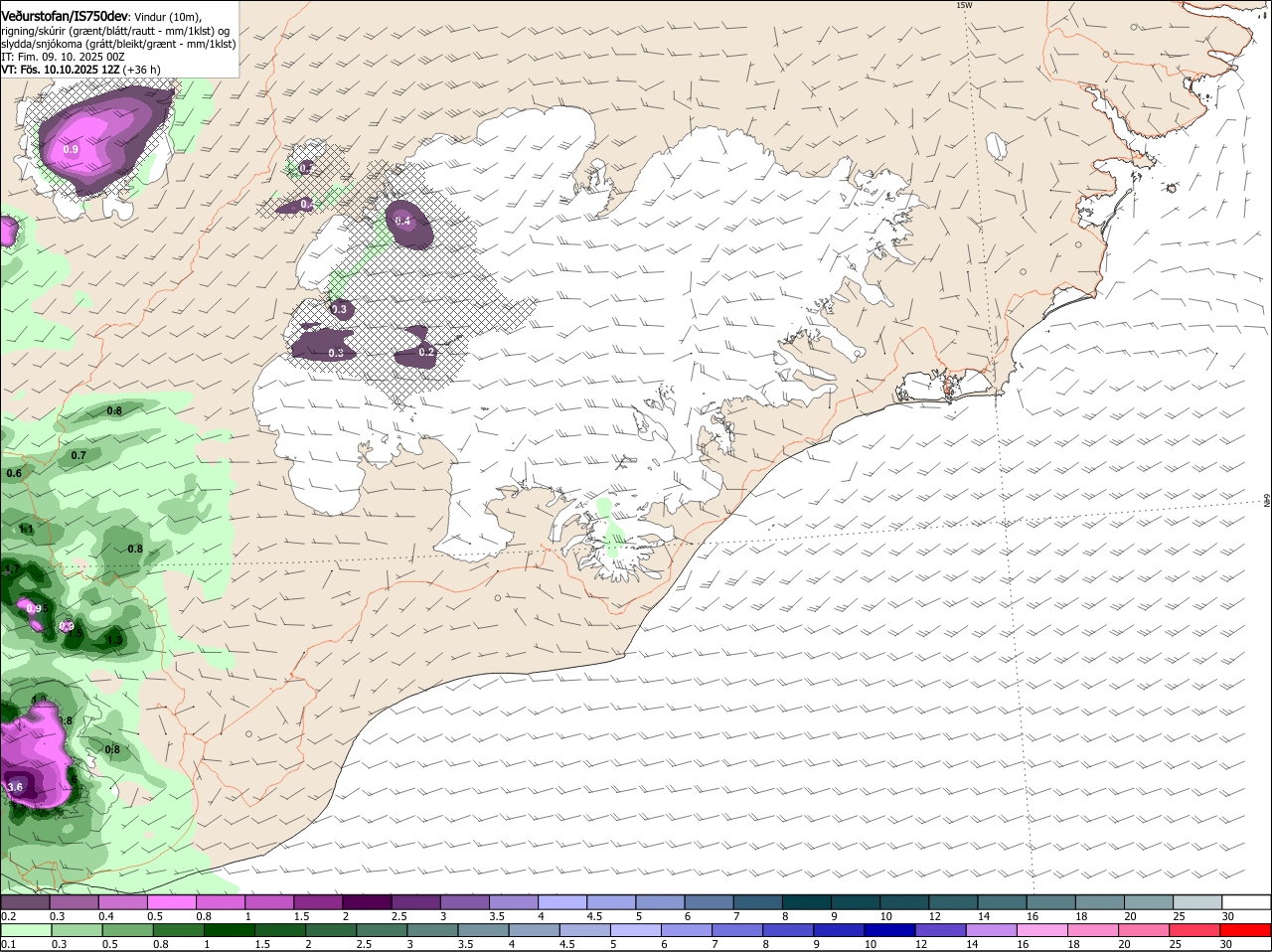Click the Veðurstofan/IS750dev title text
Viewport: 1272px width, 952px height.
(x=65, y=17)
